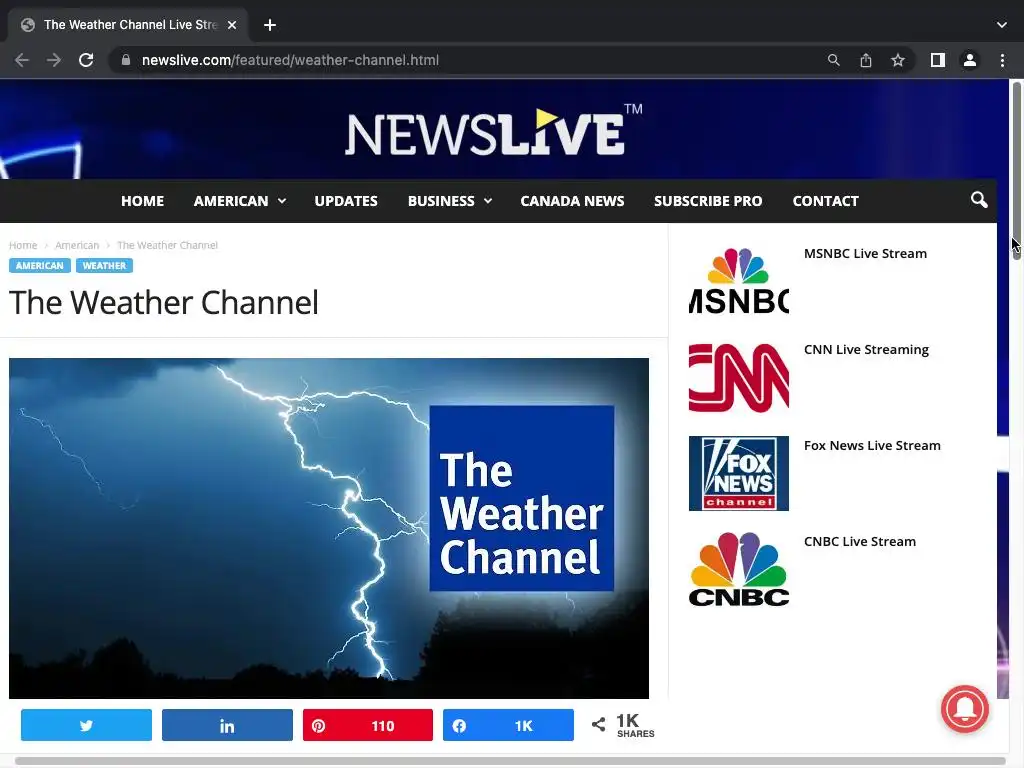Click The Weather Channel breadcrumb text
Viewport: 1024px width, 768px height.
click(x=167, y=245)
